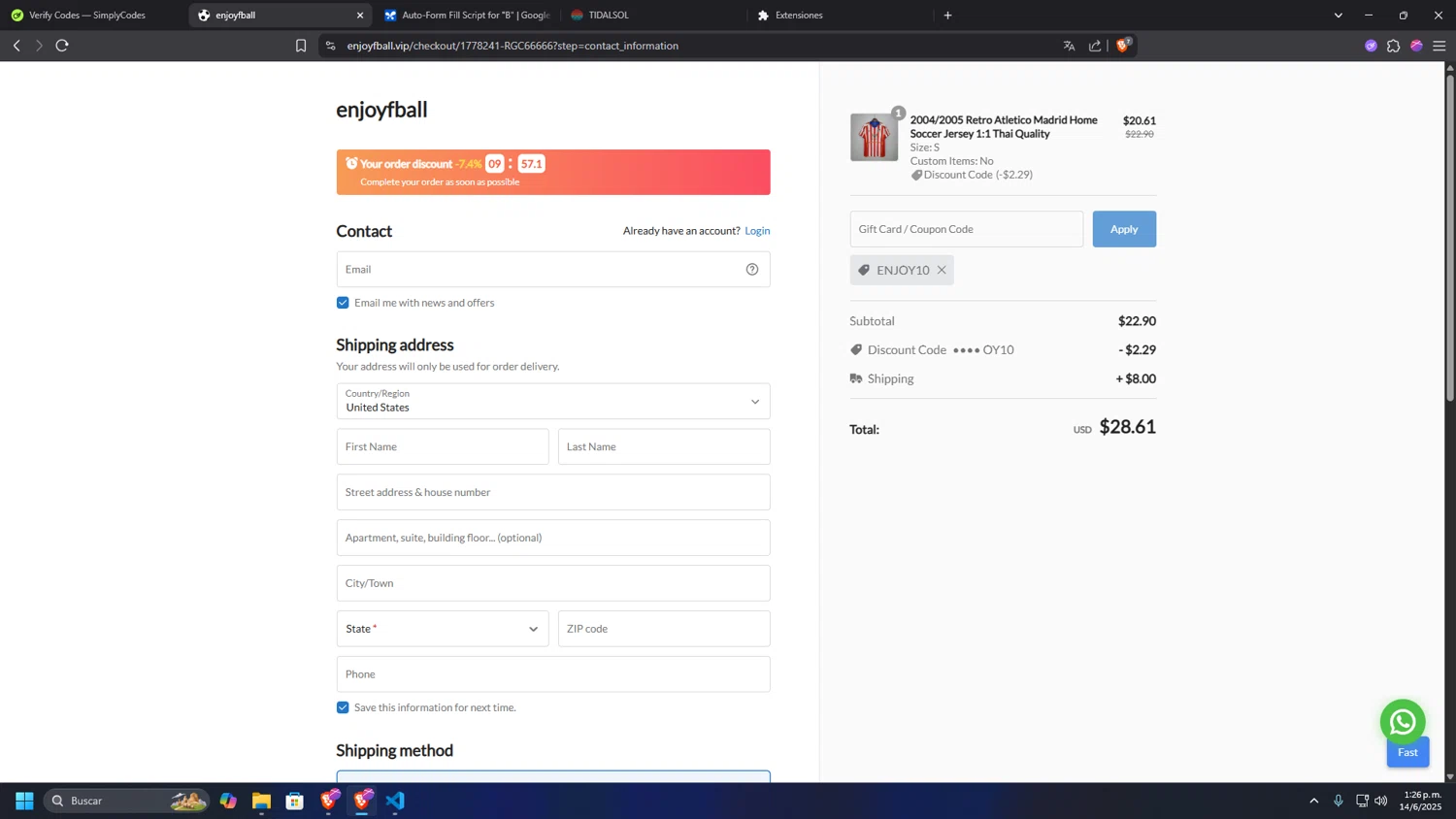Open Copilot from the taskbar
This screenshot has width=1456, height=819.
(228, 801)
